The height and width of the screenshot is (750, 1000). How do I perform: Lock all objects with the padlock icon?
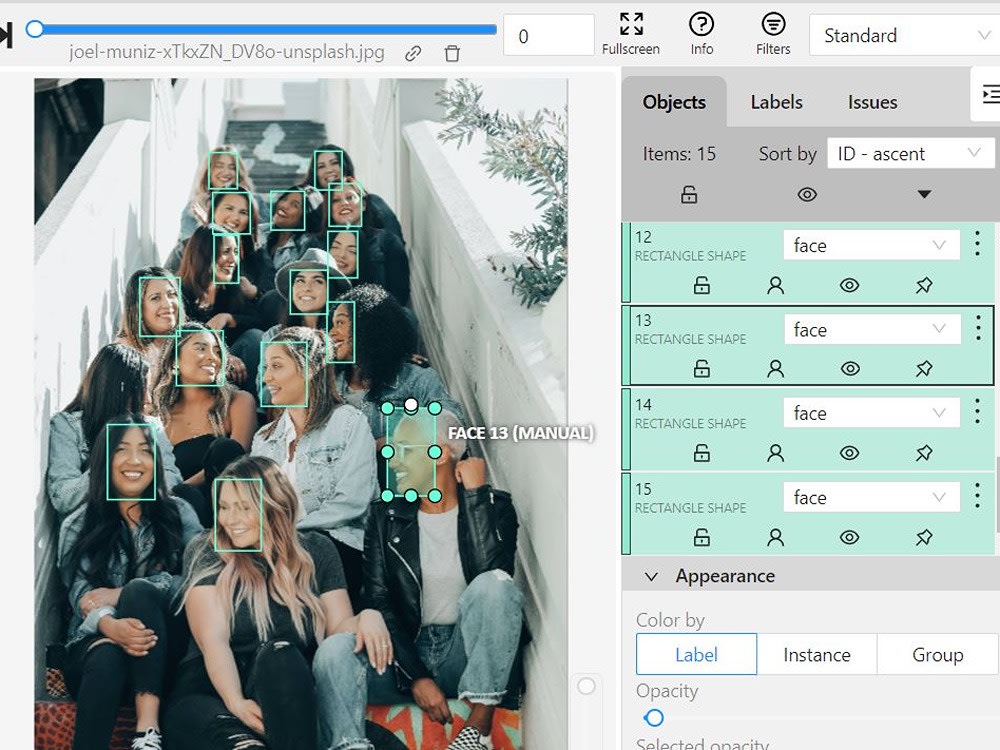[688, 194]
